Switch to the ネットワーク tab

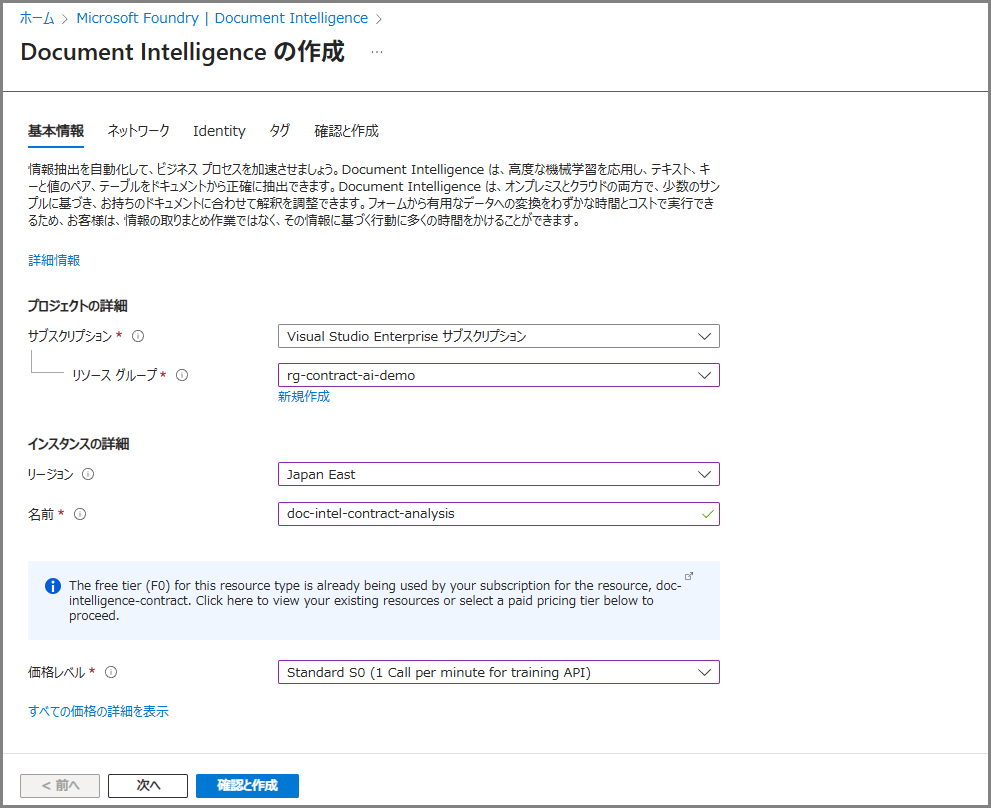(x=138, y=131)
